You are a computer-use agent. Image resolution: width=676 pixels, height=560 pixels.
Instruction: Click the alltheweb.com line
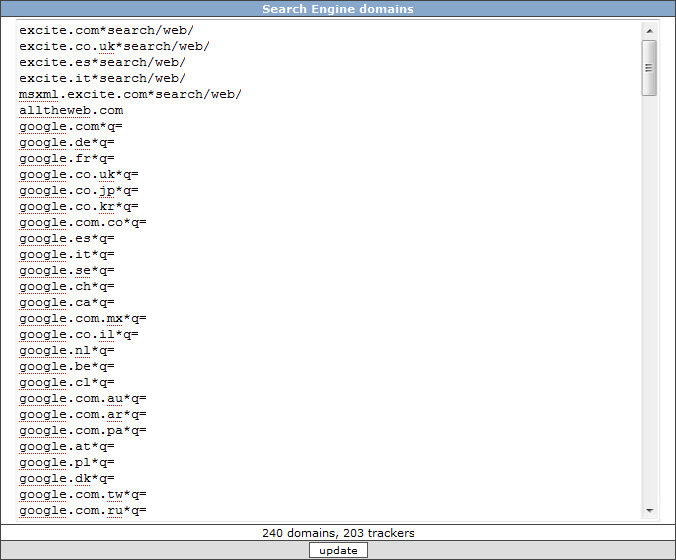point(71,110)
